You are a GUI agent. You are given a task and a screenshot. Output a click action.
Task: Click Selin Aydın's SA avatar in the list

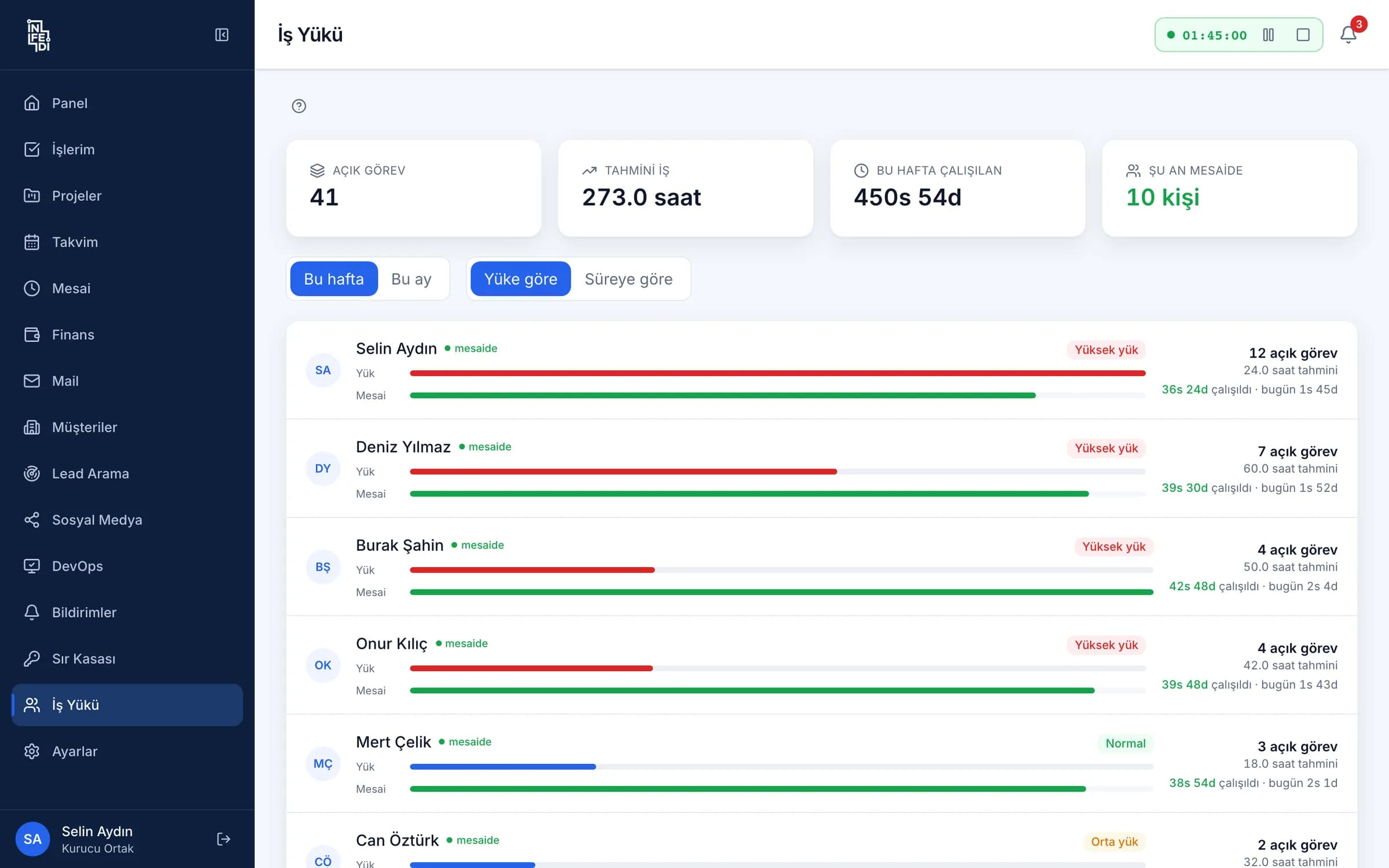(x=323, y=370)
